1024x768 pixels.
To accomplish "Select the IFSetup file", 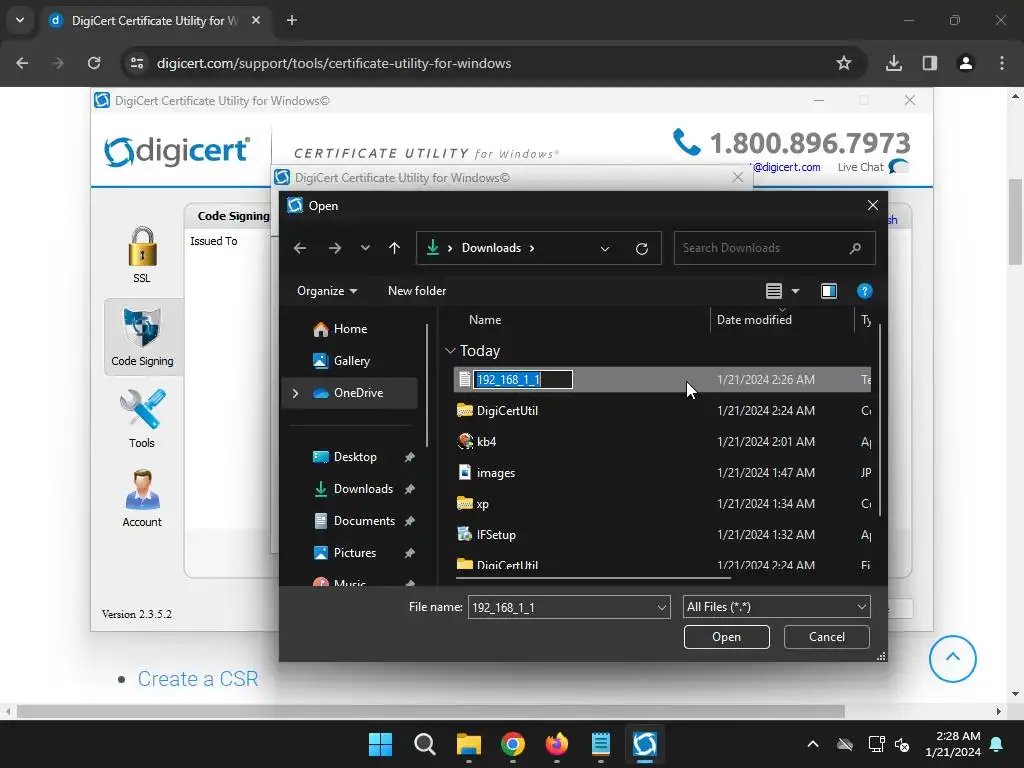I will 662,535.
